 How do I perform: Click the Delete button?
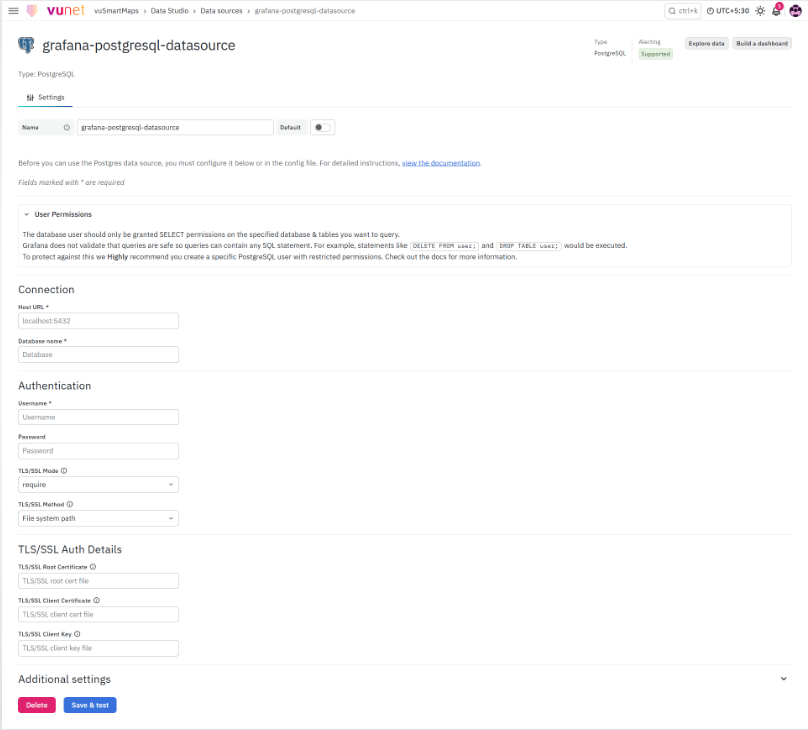[37, 705]
